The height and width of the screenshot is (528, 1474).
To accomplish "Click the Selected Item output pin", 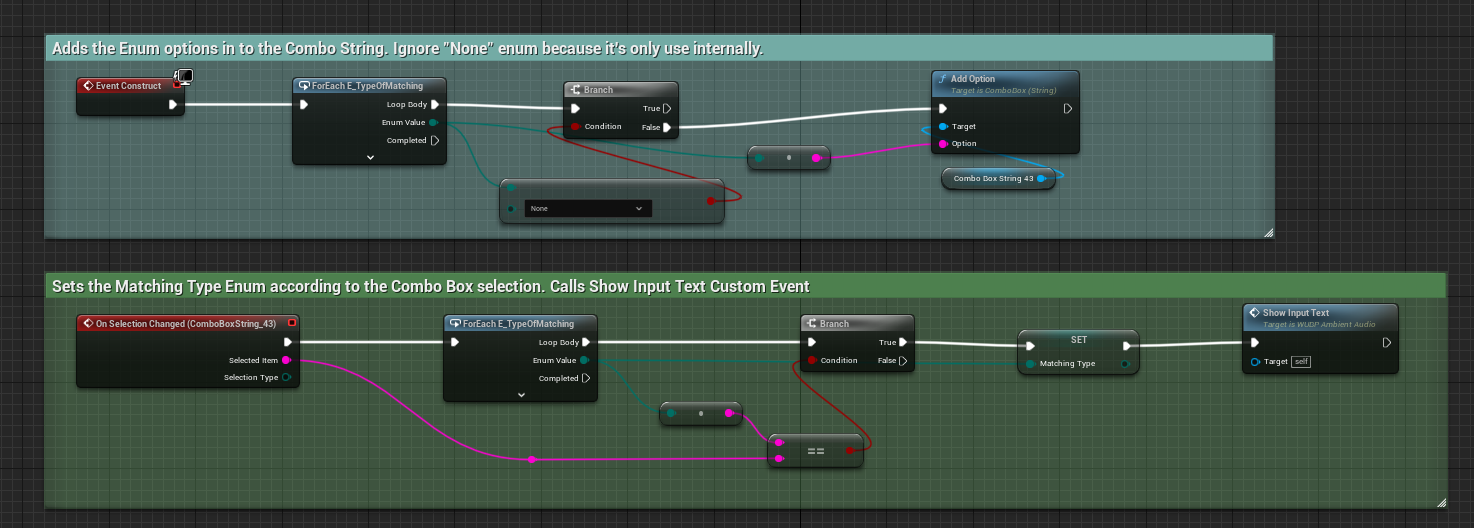I will [x=286, y=360].
